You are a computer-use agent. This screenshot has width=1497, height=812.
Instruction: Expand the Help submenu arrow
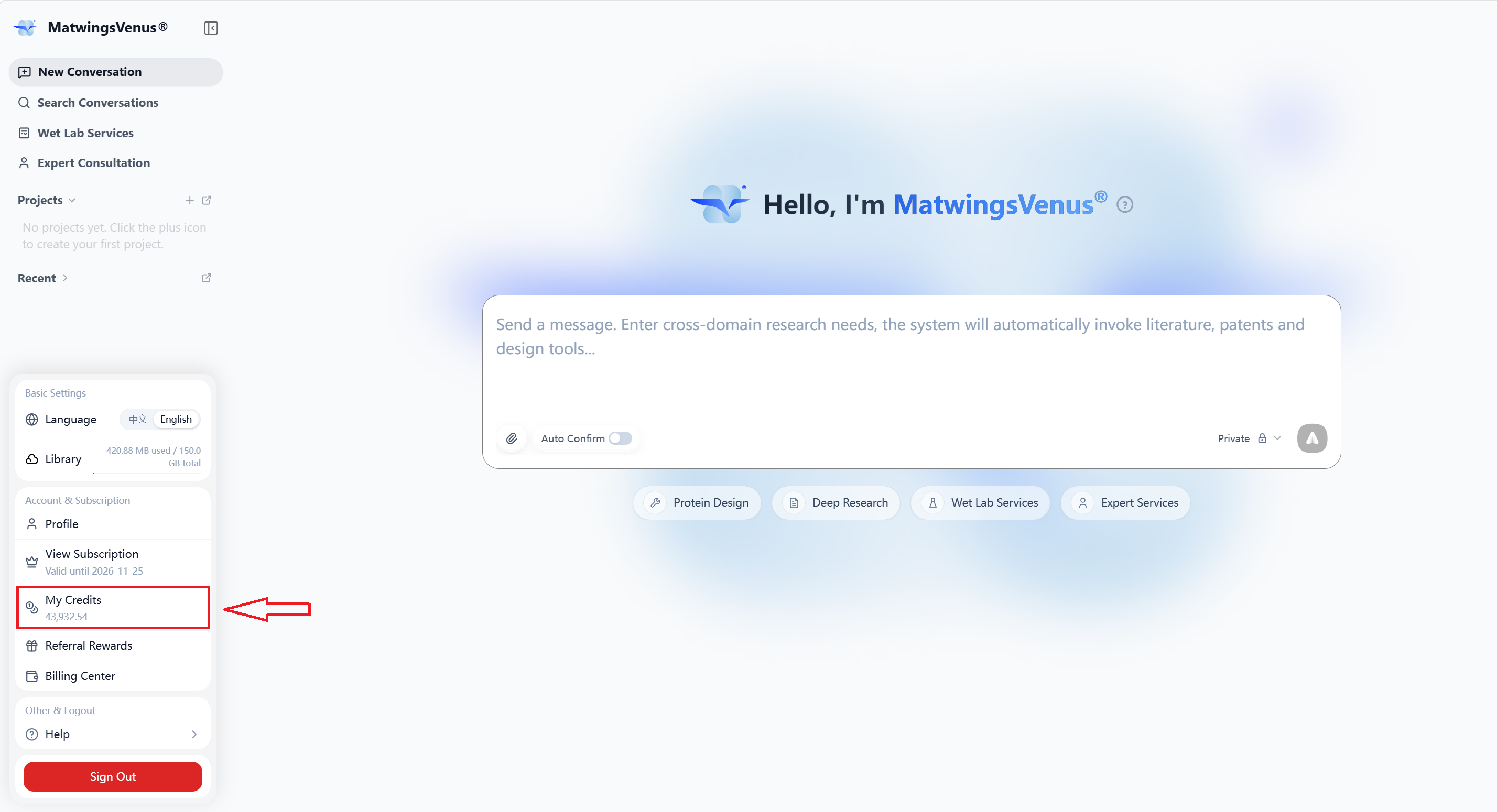coord(194,734)
